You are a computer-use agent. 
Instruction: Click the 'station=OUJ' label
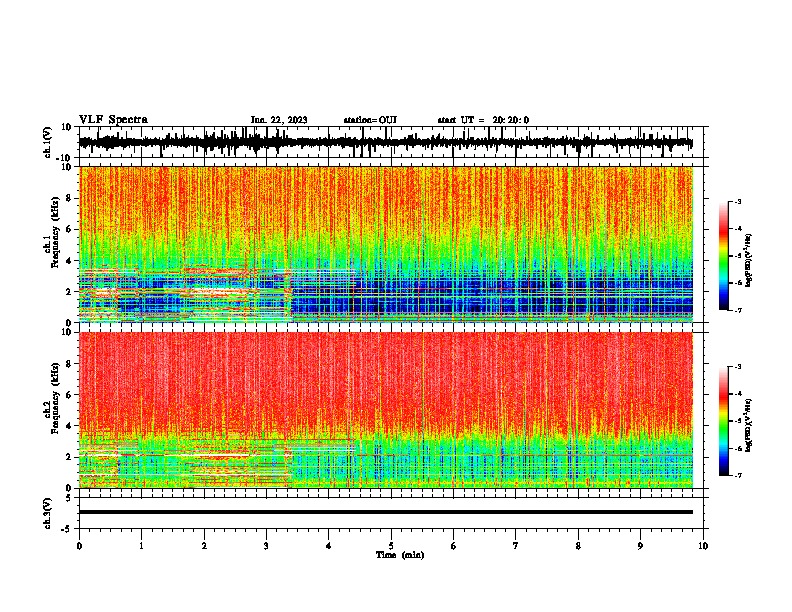[370, 120]
